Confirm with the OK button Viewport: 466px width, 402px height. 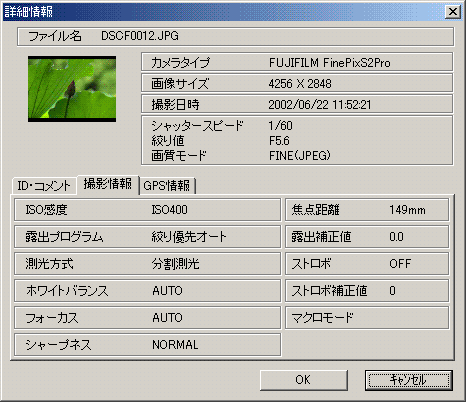tap(304, 380)
